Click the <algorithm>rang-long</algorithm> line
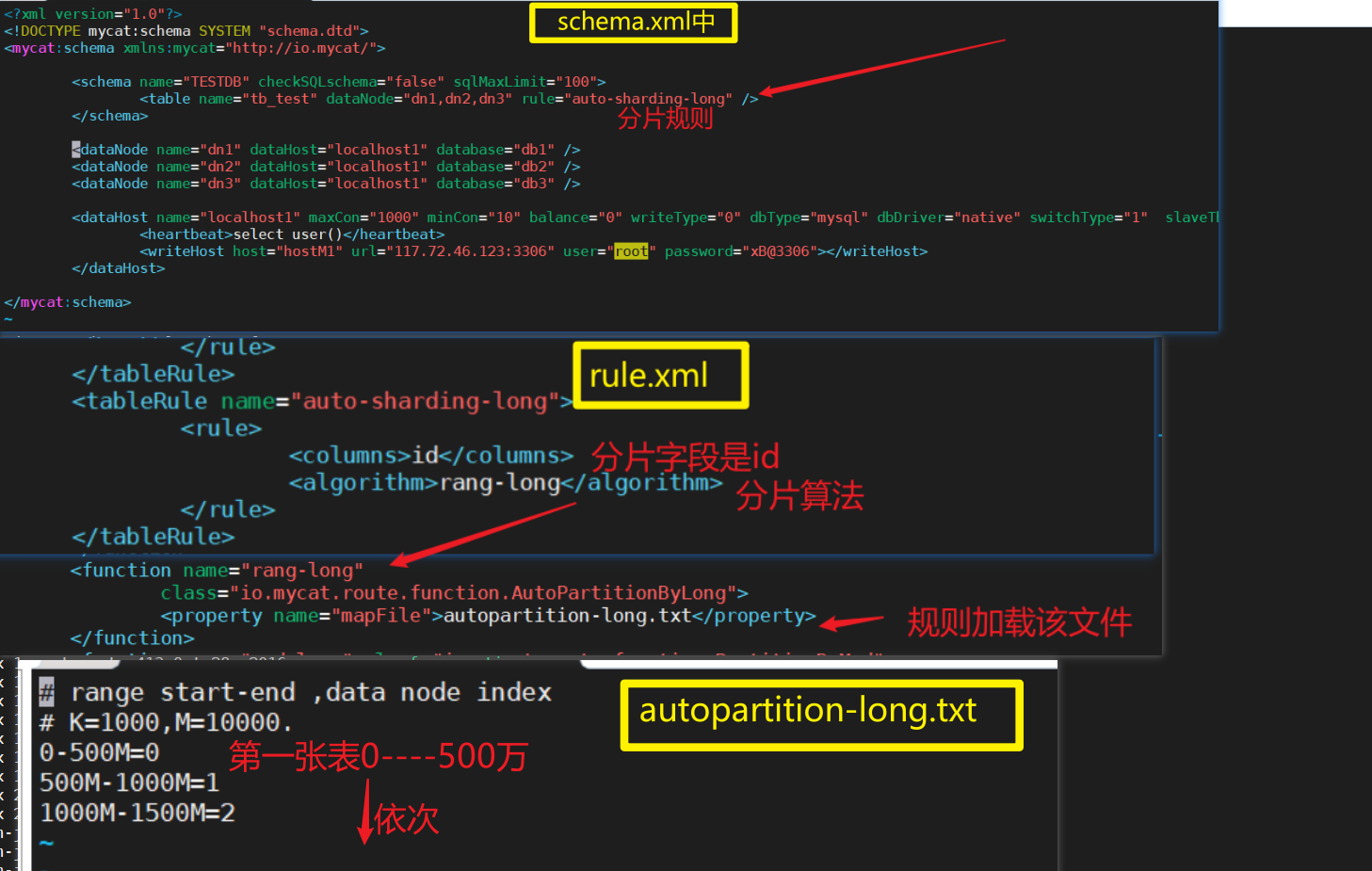Viewport: 1372px width, 871px height. coord(506,482)
